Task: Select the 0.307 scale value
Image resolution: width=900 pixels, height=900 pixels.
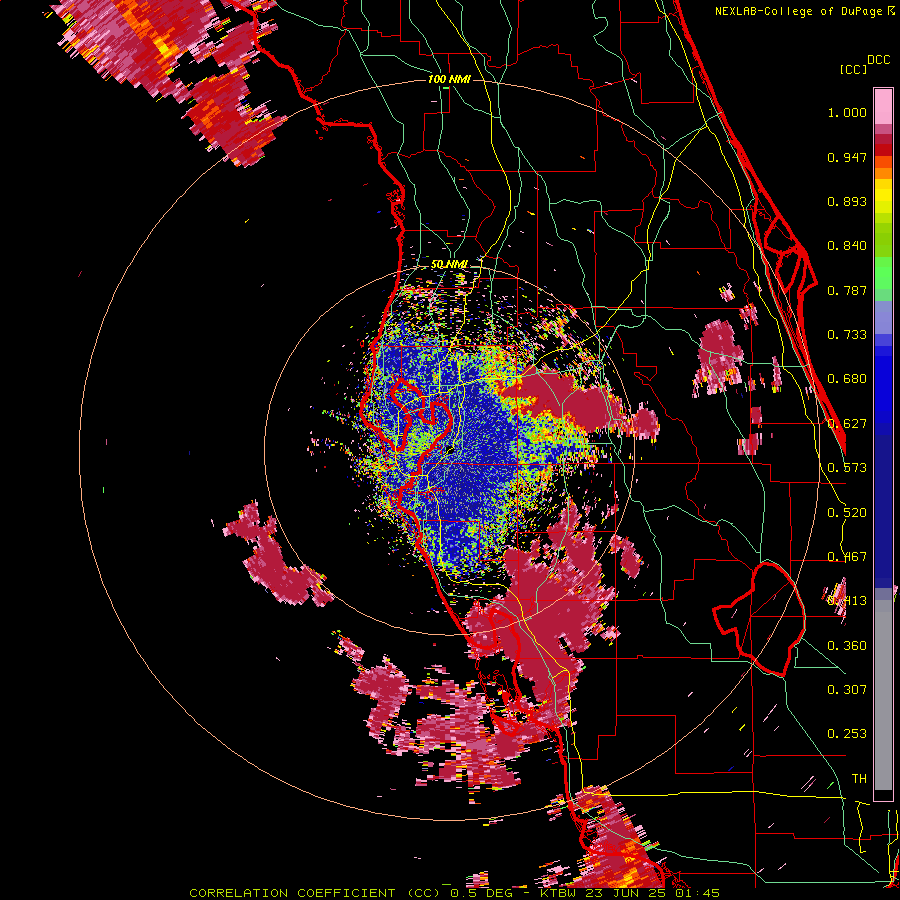Action: coord(847,690)
